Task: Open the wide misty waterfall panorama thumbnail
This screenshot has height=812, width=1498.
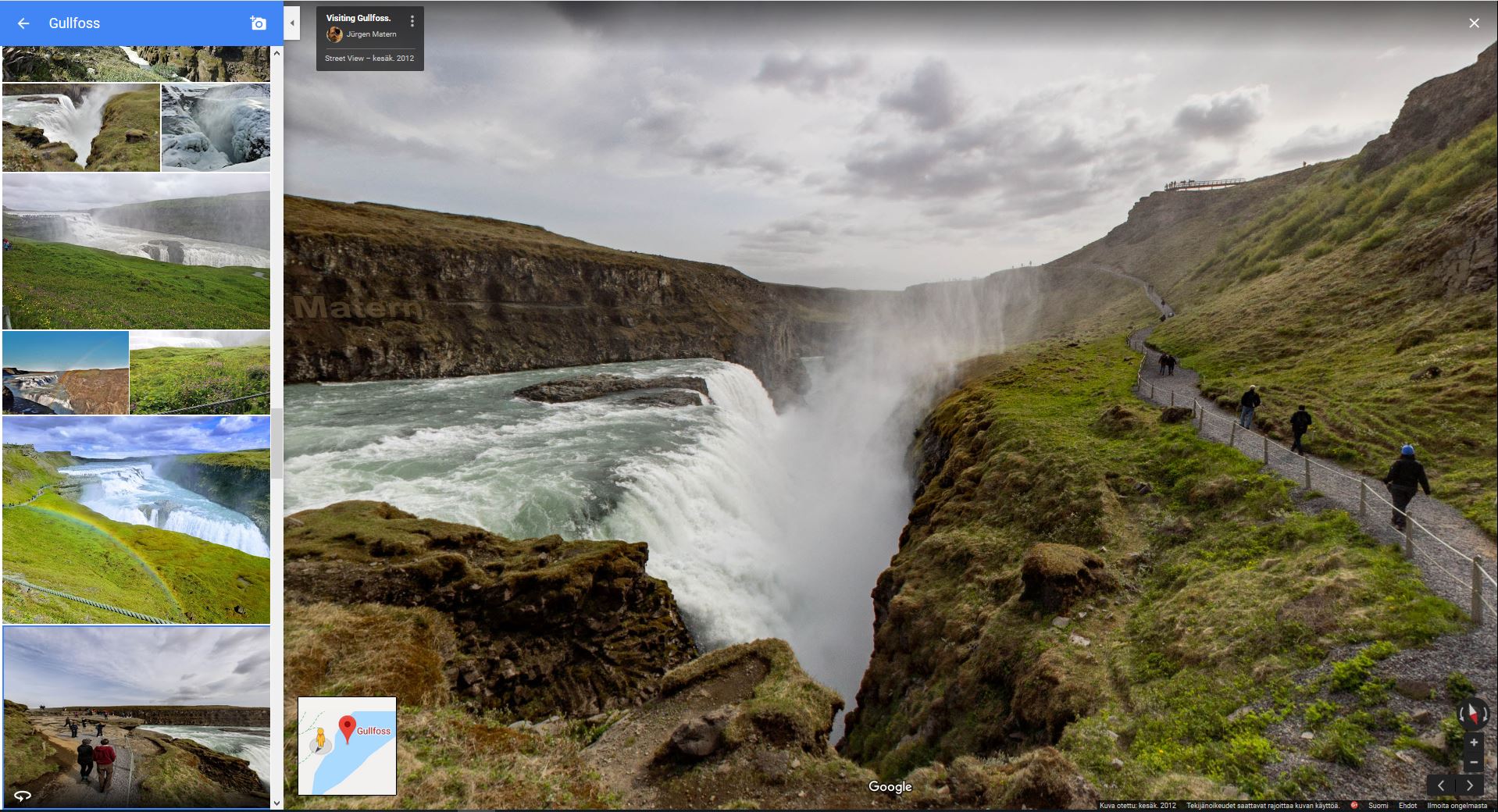Action: point(136,251)
